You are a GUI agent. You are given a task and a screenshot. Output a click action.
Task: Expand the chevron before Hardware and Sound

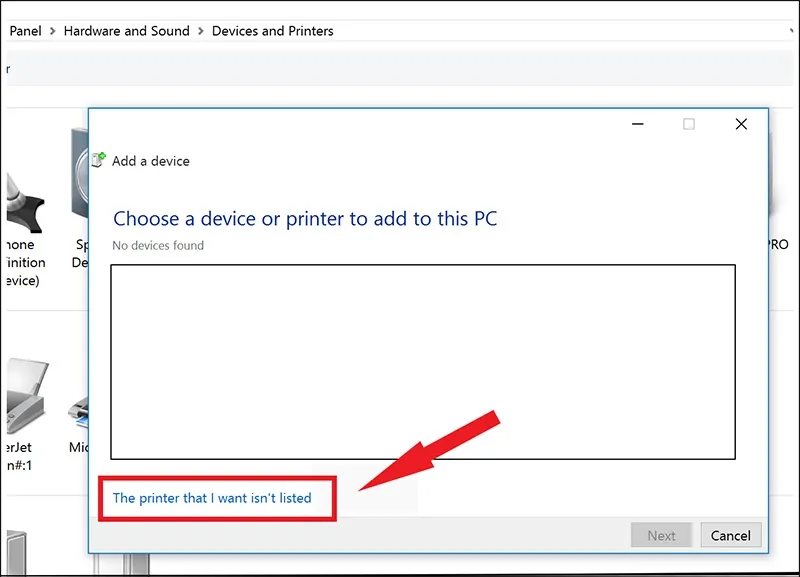point(53,31)
